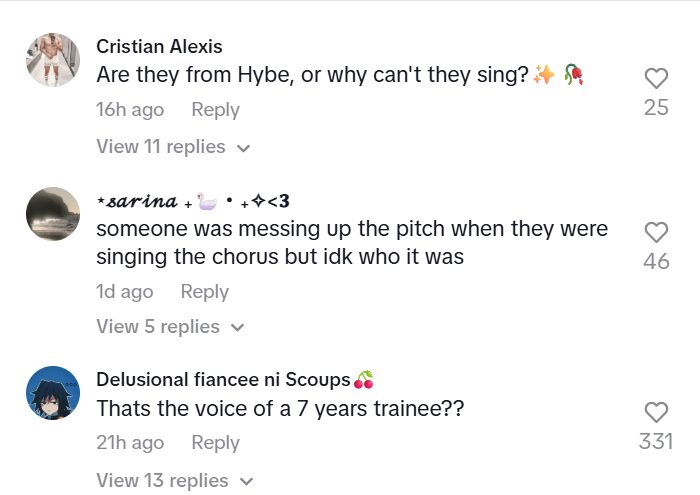
Task: Open Cristian Alexis username link
Action: click(x=159, y=47)
